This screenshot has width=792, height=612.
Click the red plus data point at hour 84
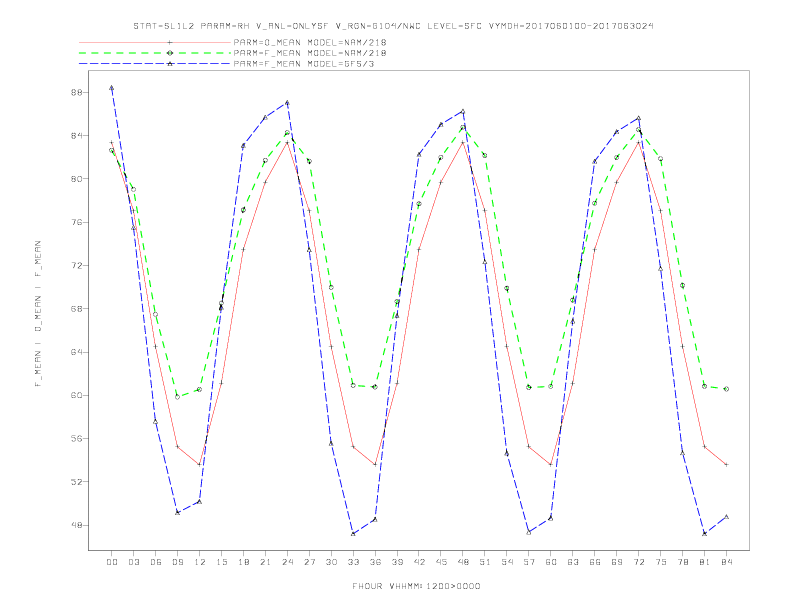tap(726, 465)
